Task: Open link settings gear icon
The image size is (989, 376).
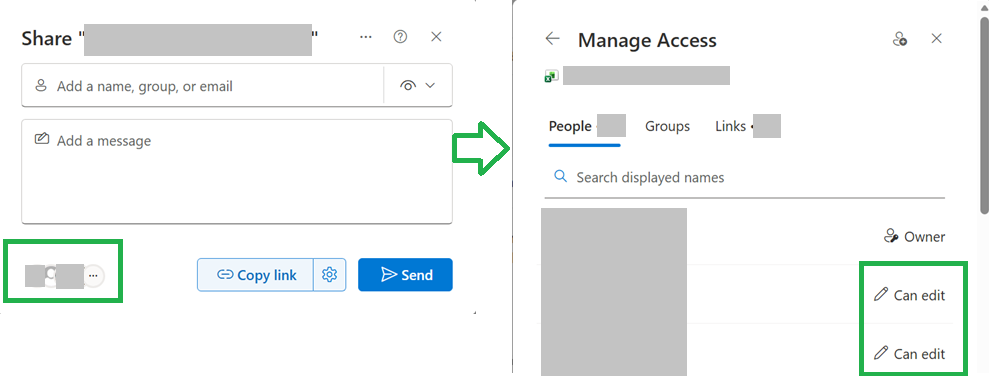Action: (x=330, y=275)
